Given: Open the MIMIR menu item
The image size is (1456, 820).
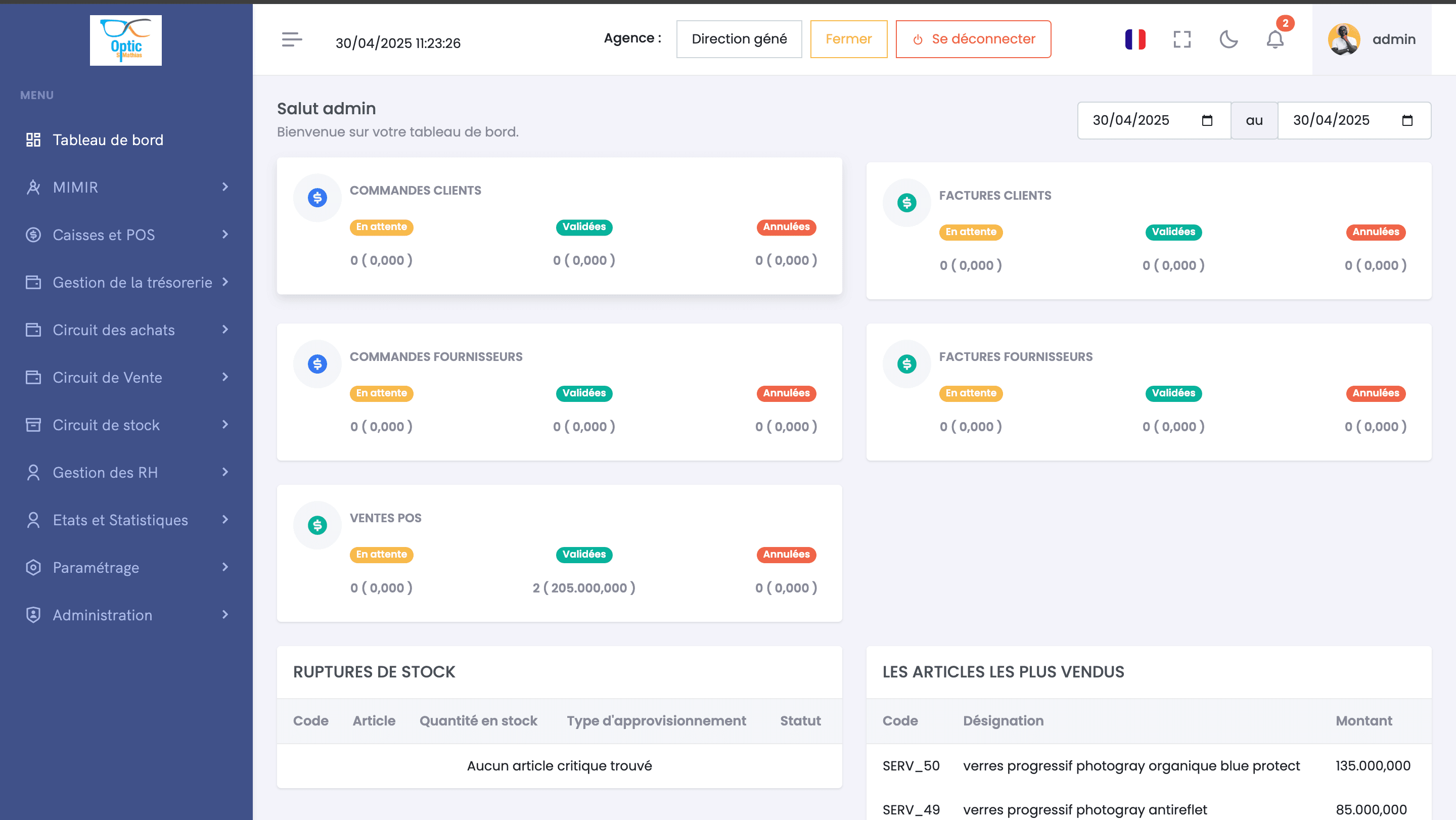Looking at the screenshot, I should (x=126, y=187).
